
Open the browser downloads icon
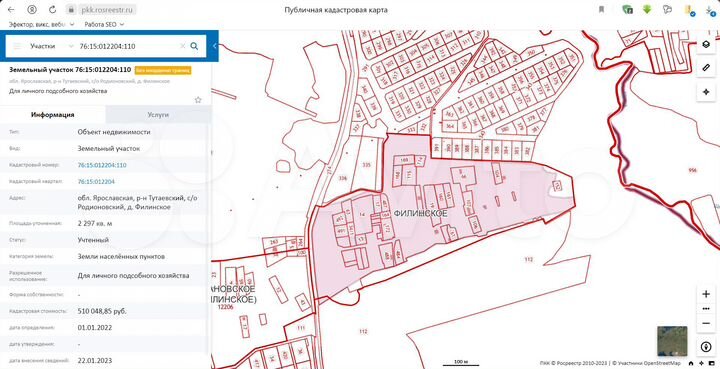[710, 10]
